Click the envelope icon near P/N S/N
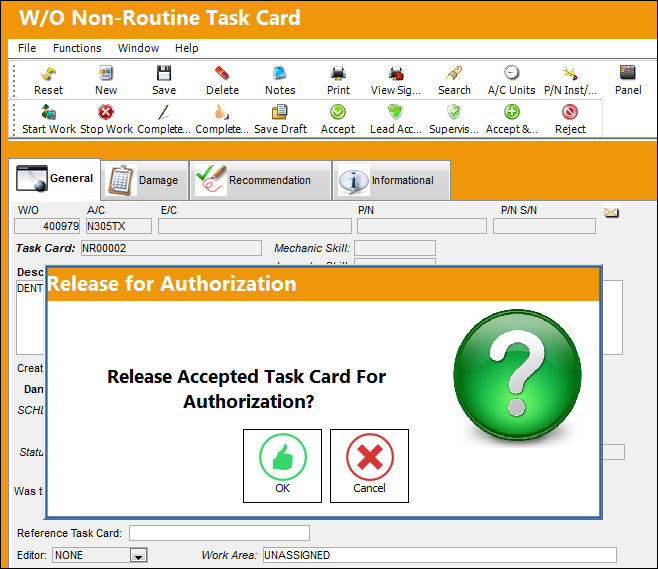 coord(611,213)
